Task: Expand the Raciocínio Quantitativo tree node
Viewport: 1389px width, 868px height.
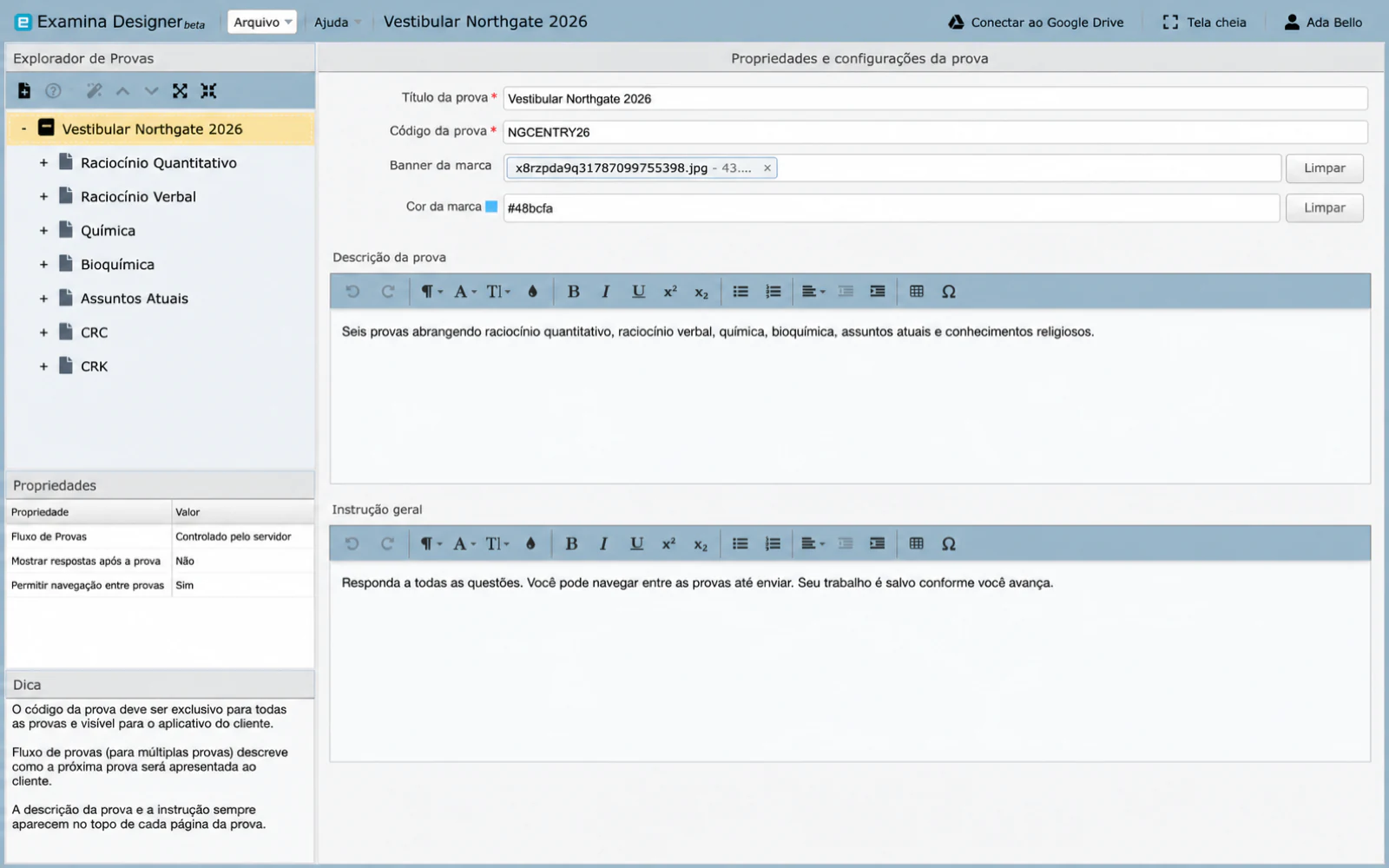Action: [x=43, y=162]
